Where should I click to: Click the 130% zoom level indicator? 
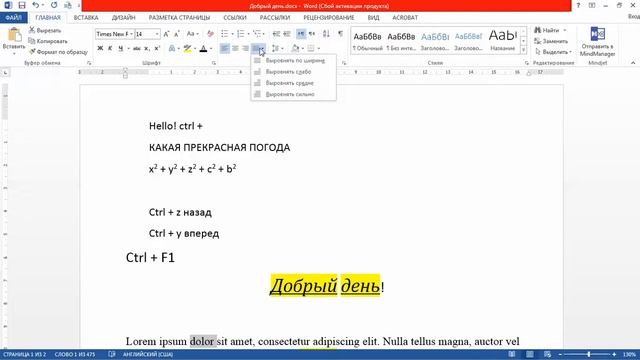(629, 354)
